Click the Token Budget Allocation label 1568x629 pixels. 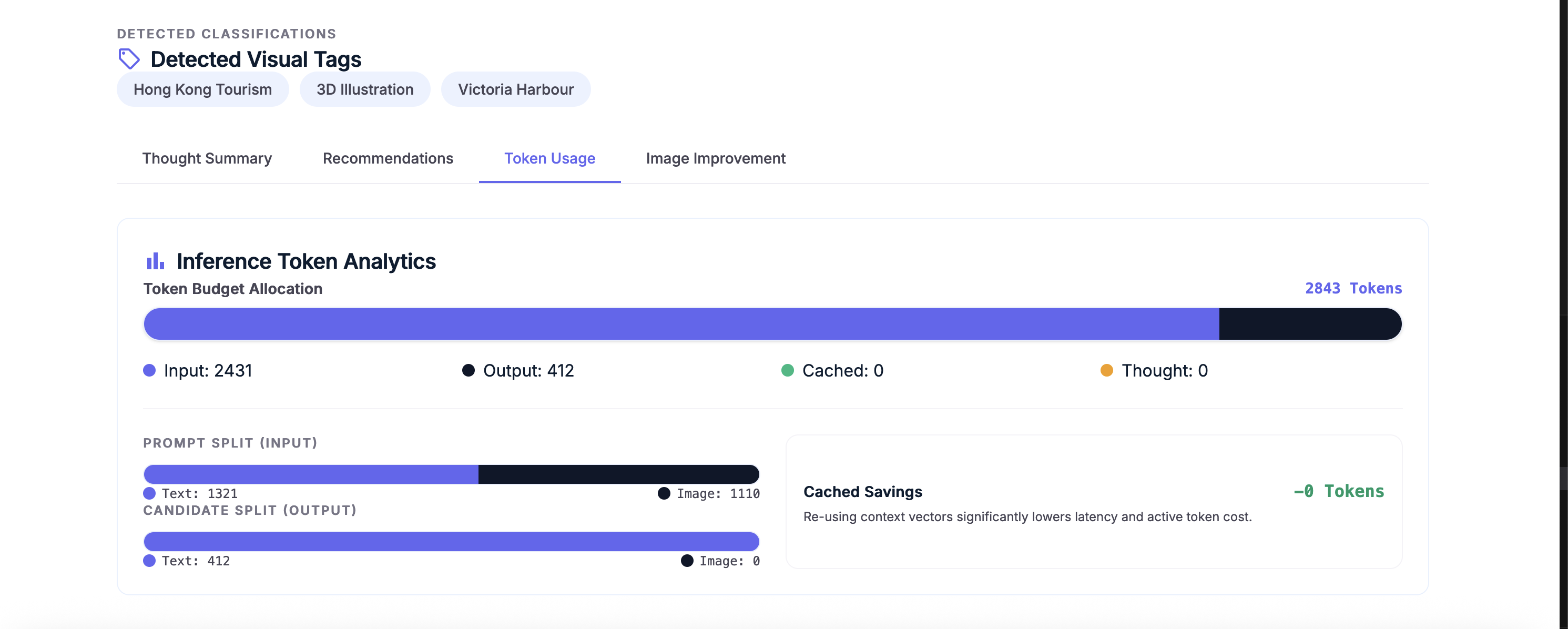tap(232, 289)
